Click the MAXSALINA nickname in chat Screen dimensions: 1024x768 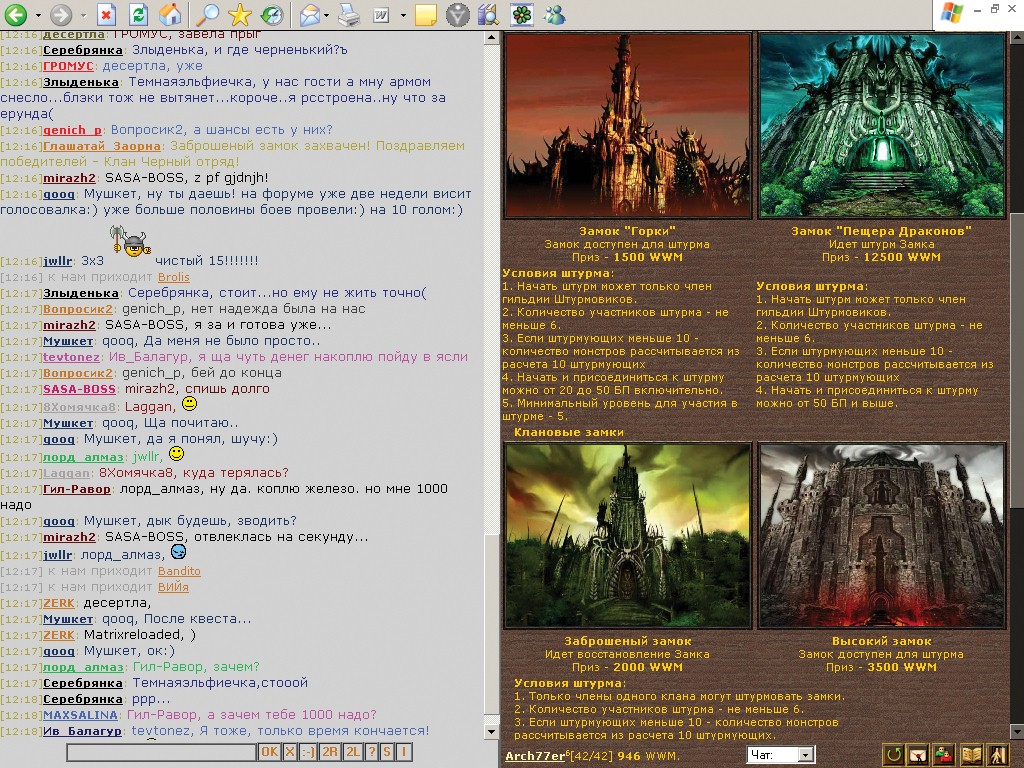point(80,715)
